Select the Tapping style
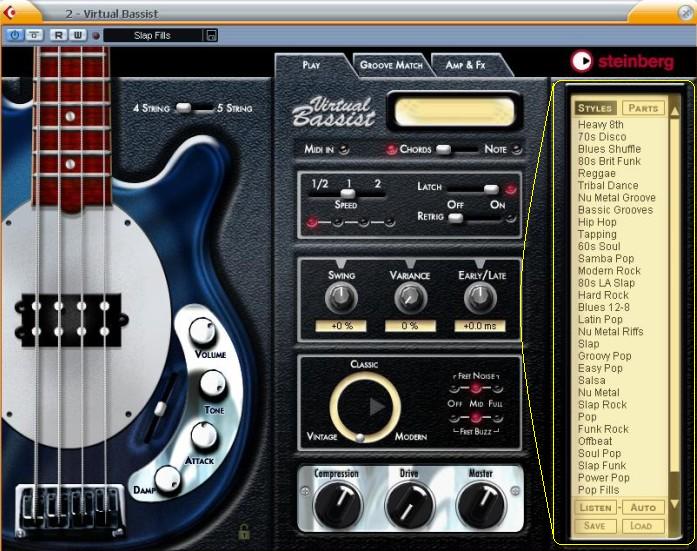 (x=597, y=234)
